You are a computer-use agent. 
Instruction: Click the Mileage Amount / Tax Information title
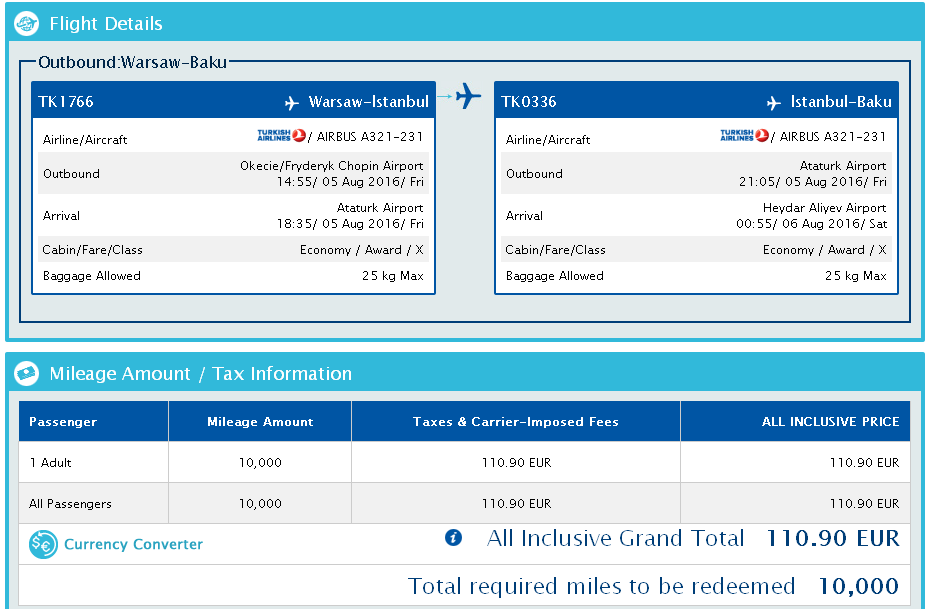201,373
